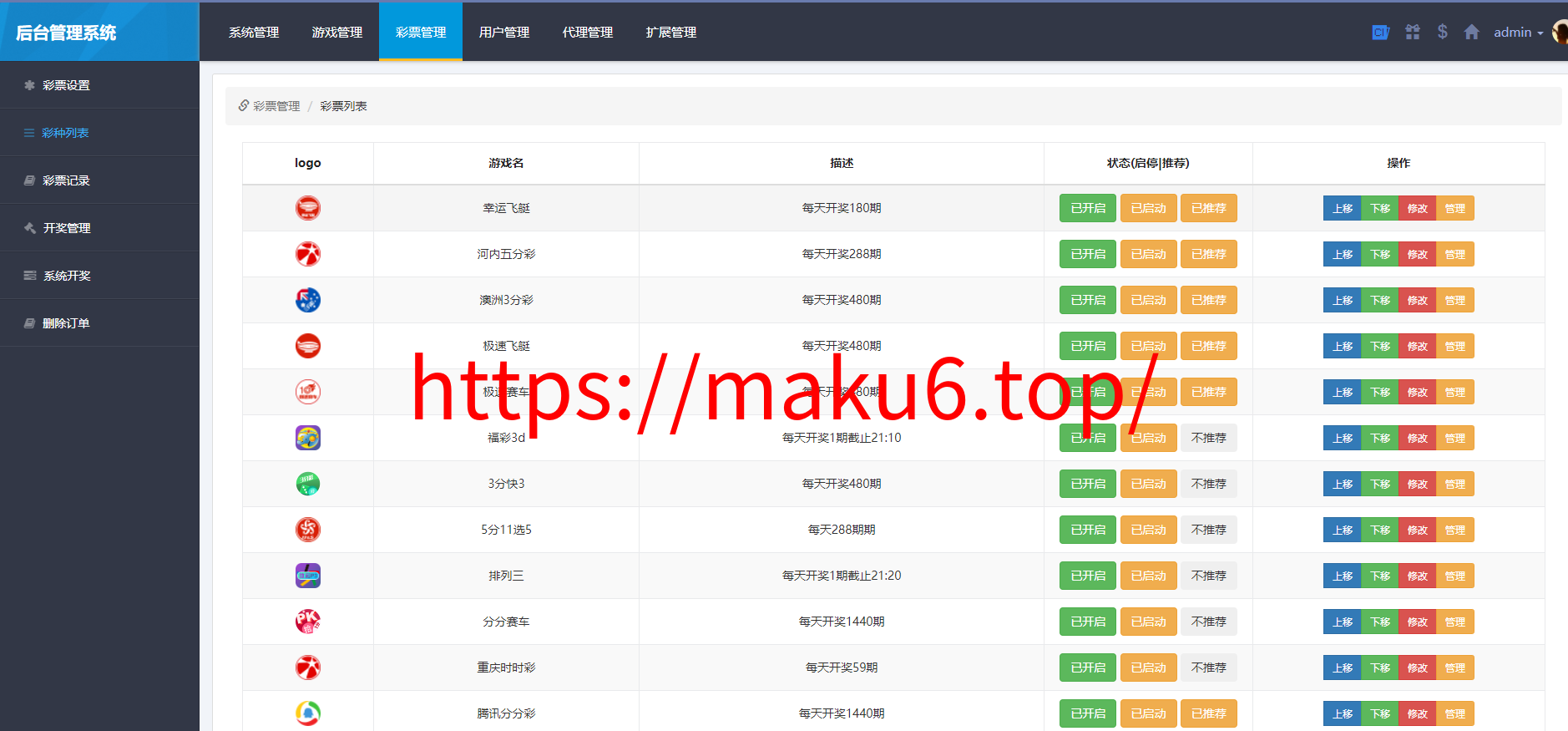
Task: Toggle 已启动 status for 5分11选5
Action: [1148, 530]
